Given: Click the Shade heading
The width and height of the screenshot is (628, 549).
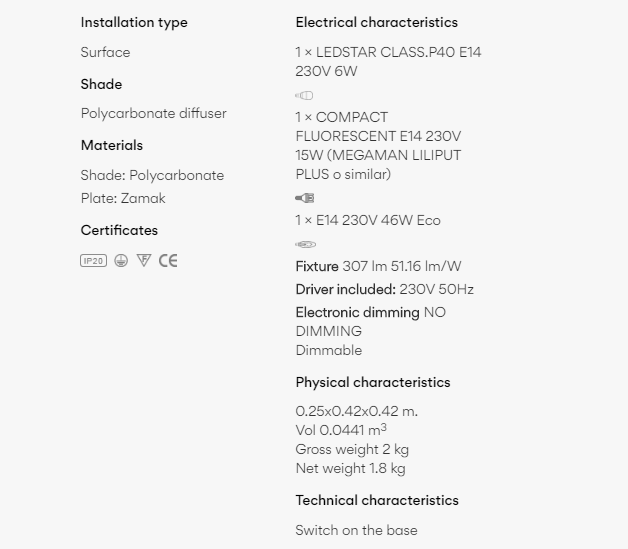Looking at the screenshot, I should [x=101, y=84].
